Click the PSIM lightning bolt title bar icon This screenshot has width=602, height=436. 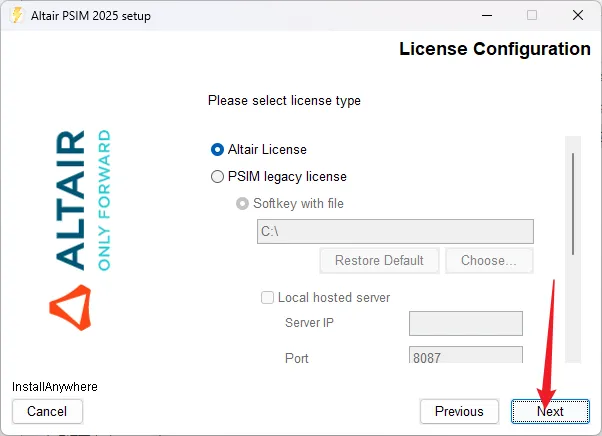[15, 15]
